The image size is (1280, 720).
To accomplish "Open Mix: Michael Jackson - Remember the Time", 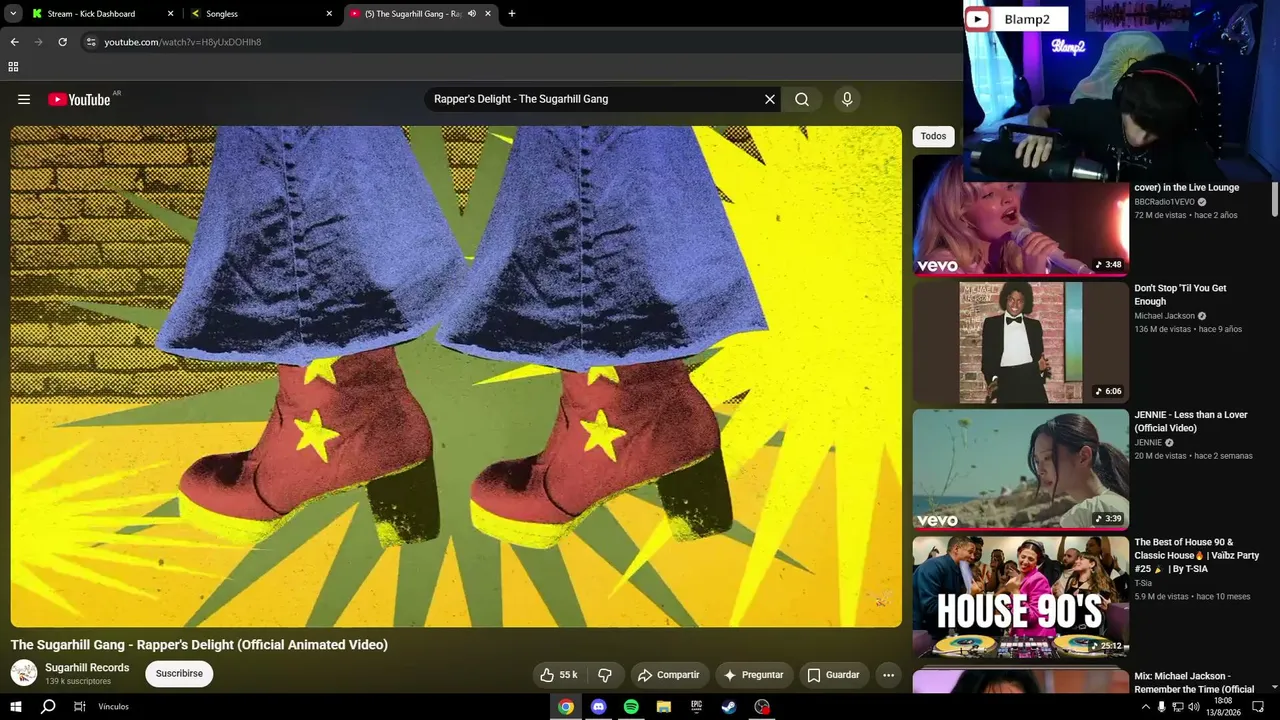I will click(1194, 682).
